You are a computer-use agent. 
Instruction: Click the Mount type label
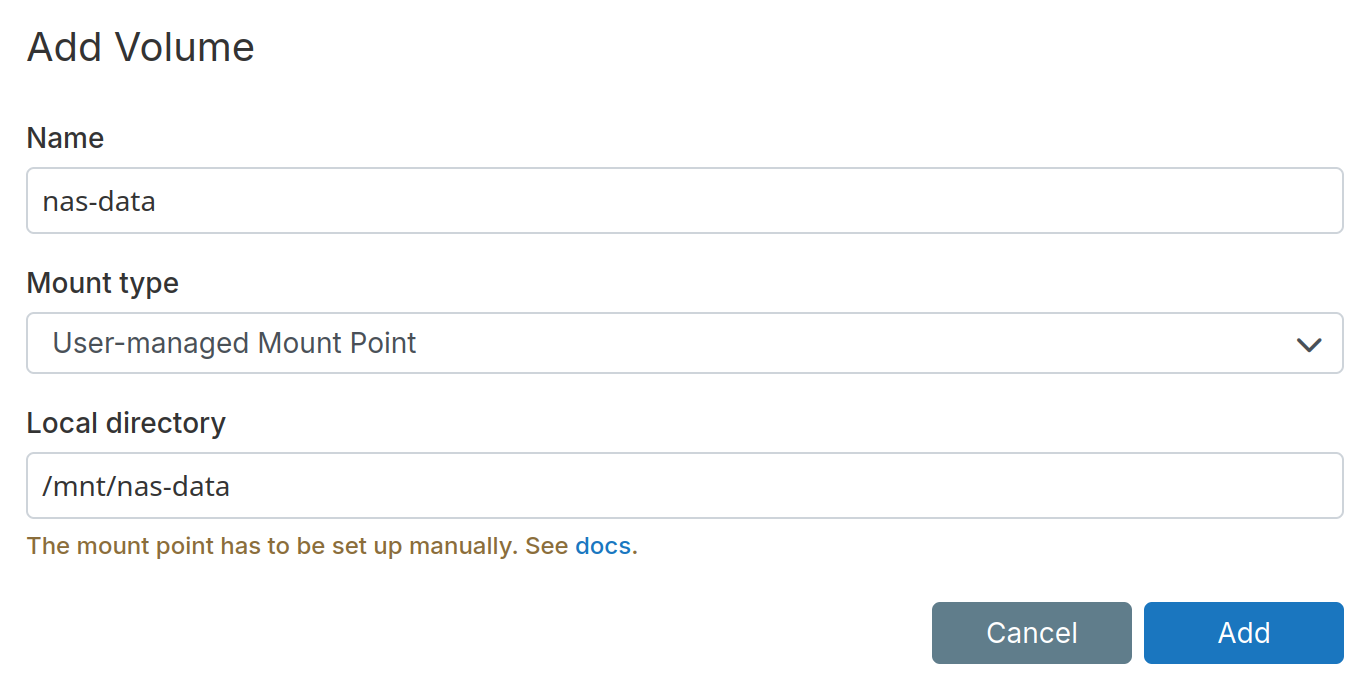(x=102, y=284)
